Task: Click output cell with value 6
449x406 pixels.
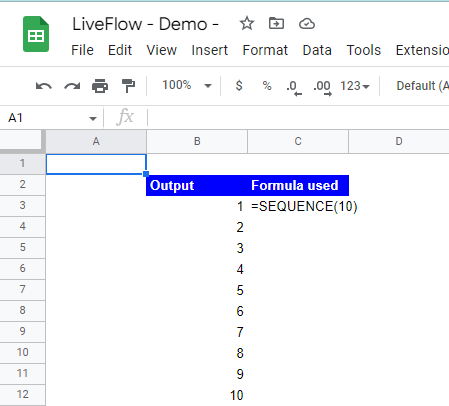Action: coord(197,311)
